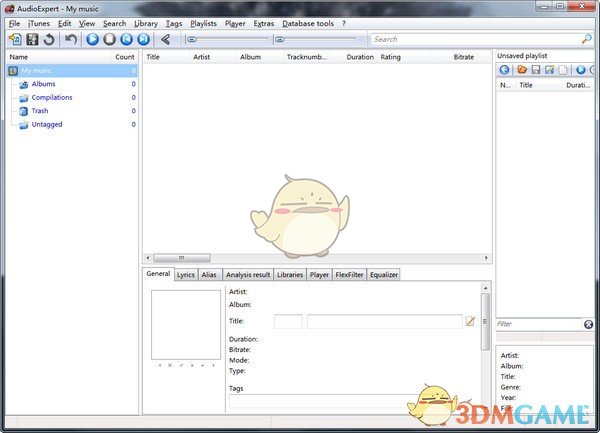Image resolution: width=600 pixels, height=433 pixels.
Task: Switch to the Player tab
Action: click(319, 275)
